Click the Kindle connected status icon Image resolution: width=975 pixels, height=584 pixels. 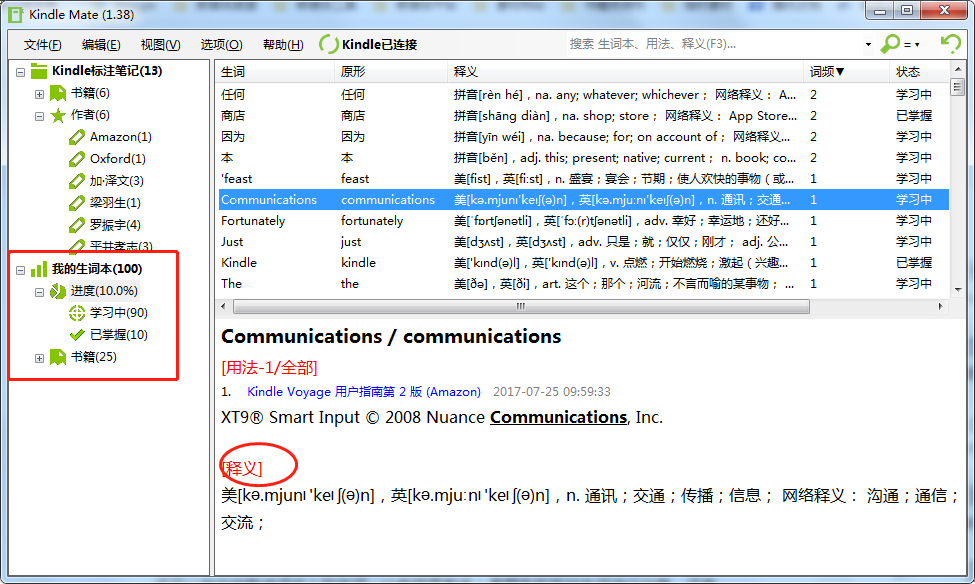(328, 44)
